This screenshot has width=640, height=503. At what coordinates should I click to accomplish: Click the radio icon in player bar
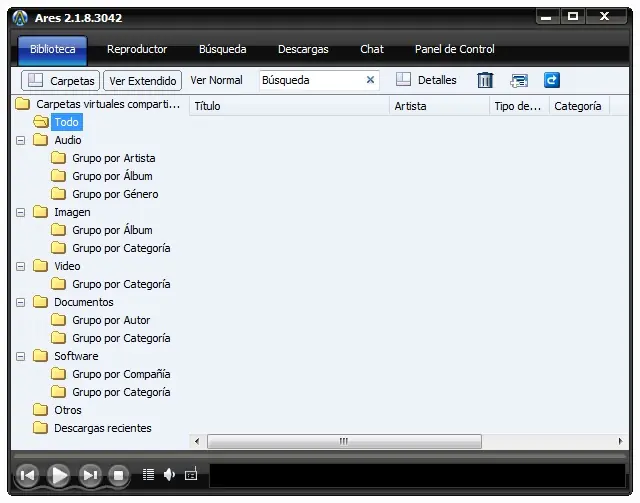(191, 474)
